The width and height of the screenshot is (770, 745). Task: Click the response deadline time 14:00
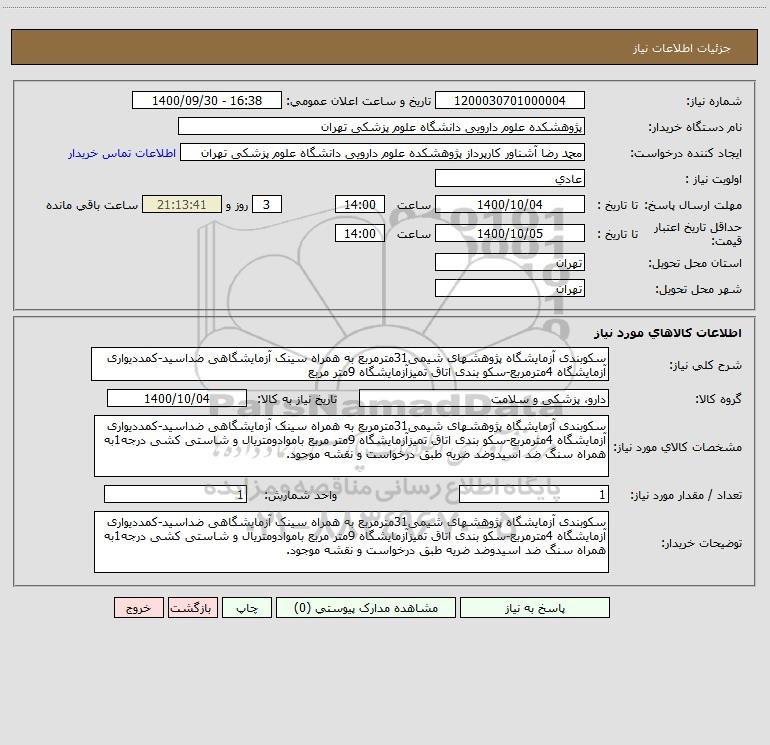359,204
